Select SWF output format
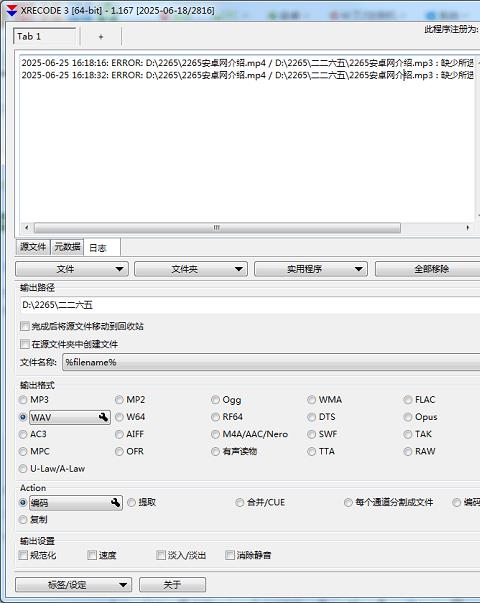The width and height of the screenshot is (480, 603). click(312, 435)
